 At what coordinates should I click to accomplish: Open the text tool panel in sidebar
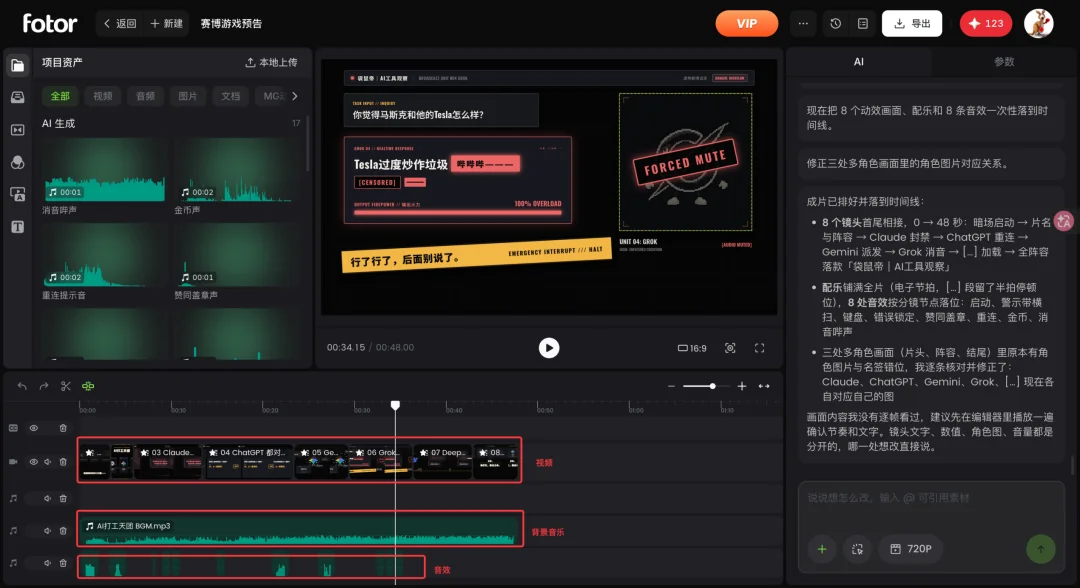pyautogui.click(x=18, y=227)
